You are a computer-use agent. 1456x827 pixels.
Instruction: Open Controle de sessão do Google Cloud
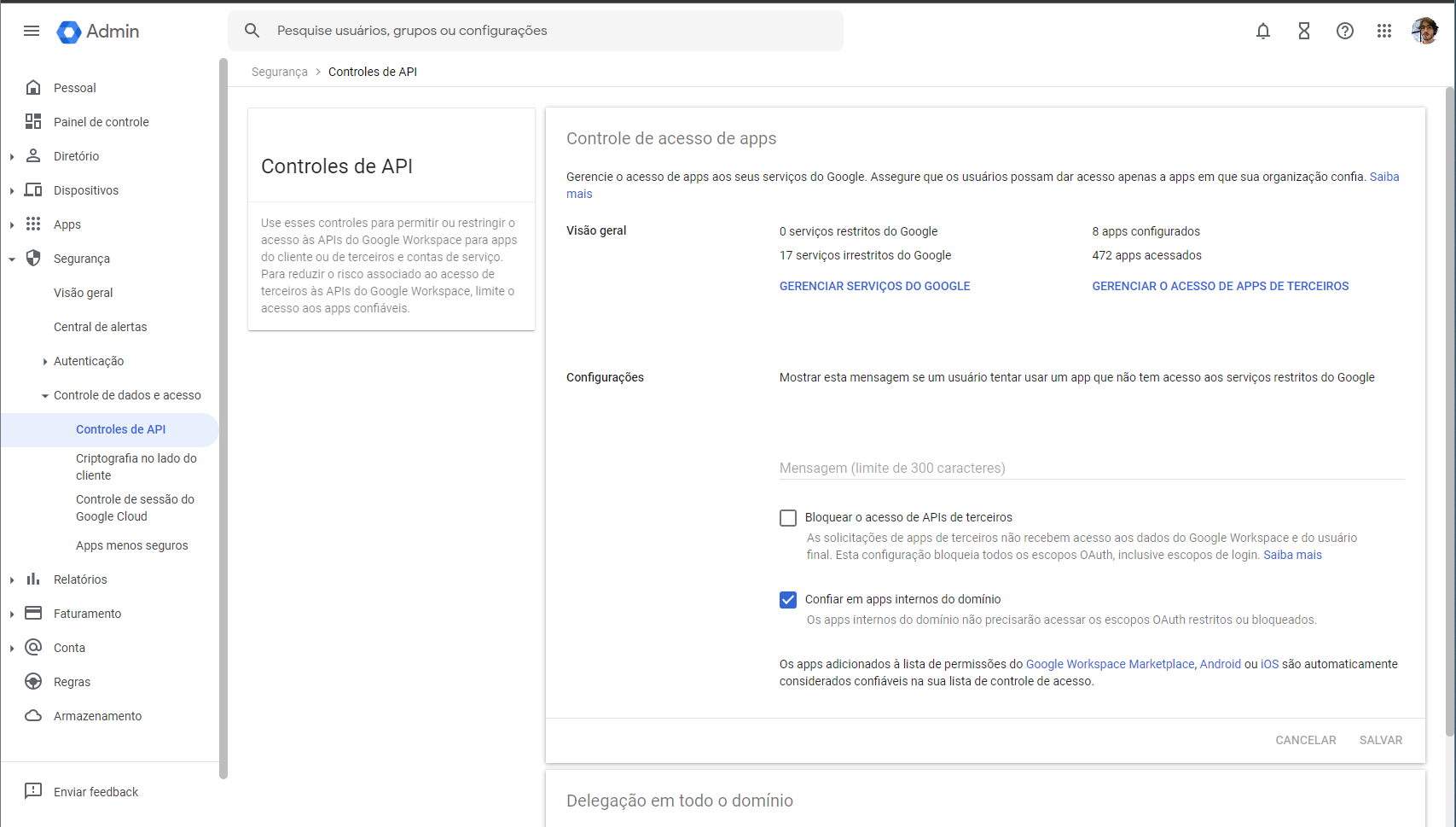pyautogui.click(x=135, y=508)
